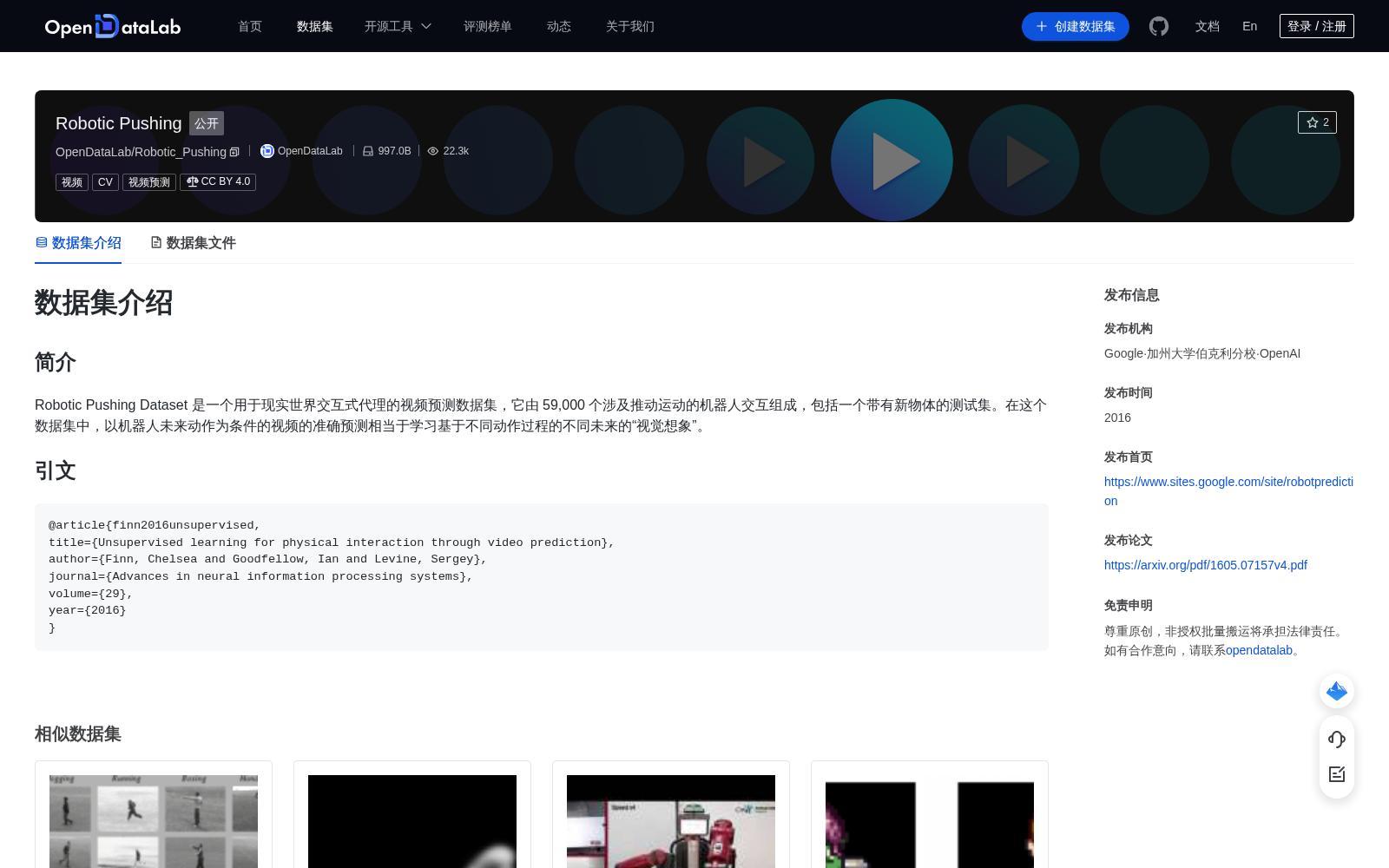
Task: Switch to the 数据集文件 tab
Action: (193, 243)
